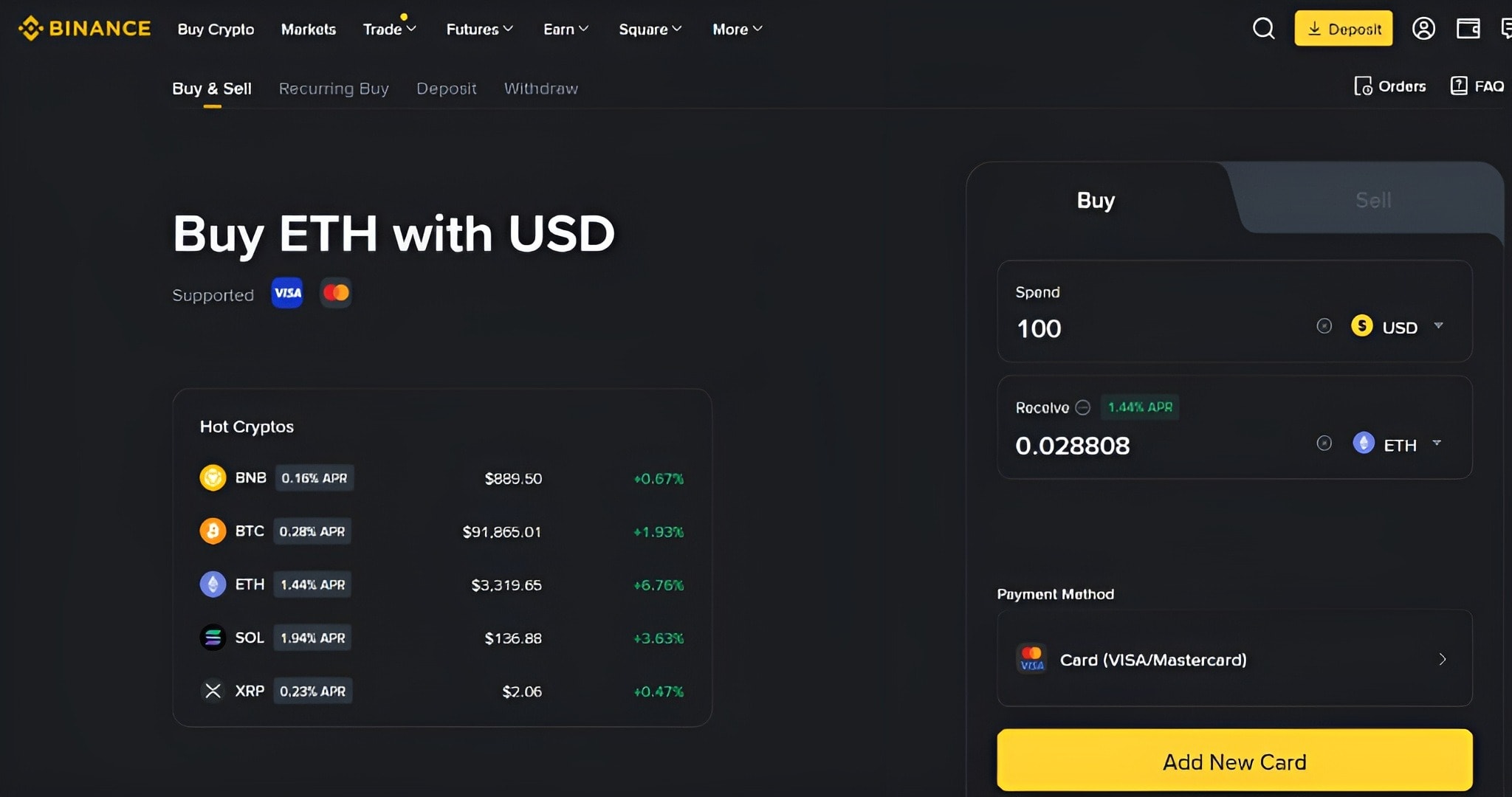
Task: Toggle the Receive APR info icon
Action: coord(1084,407)
